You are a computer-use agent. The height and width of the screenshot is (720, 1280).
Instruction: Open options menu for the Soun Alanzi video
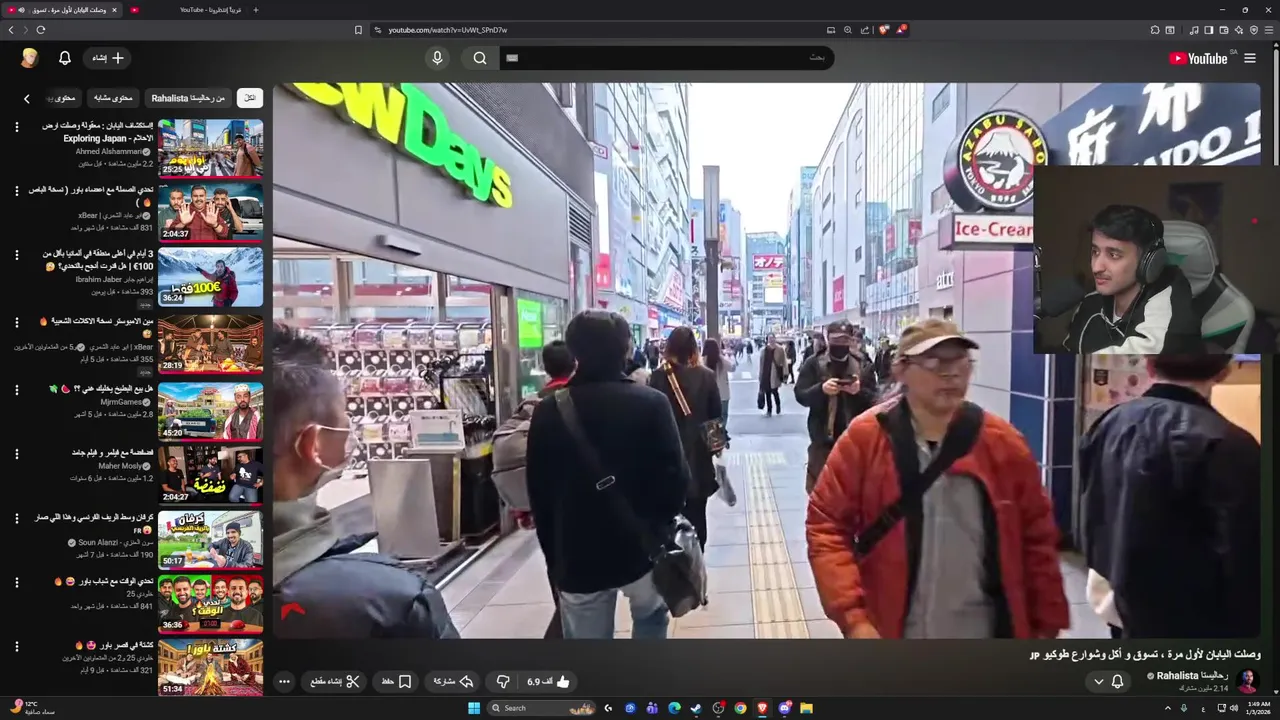pyautogui.click(x=16, y=518)
